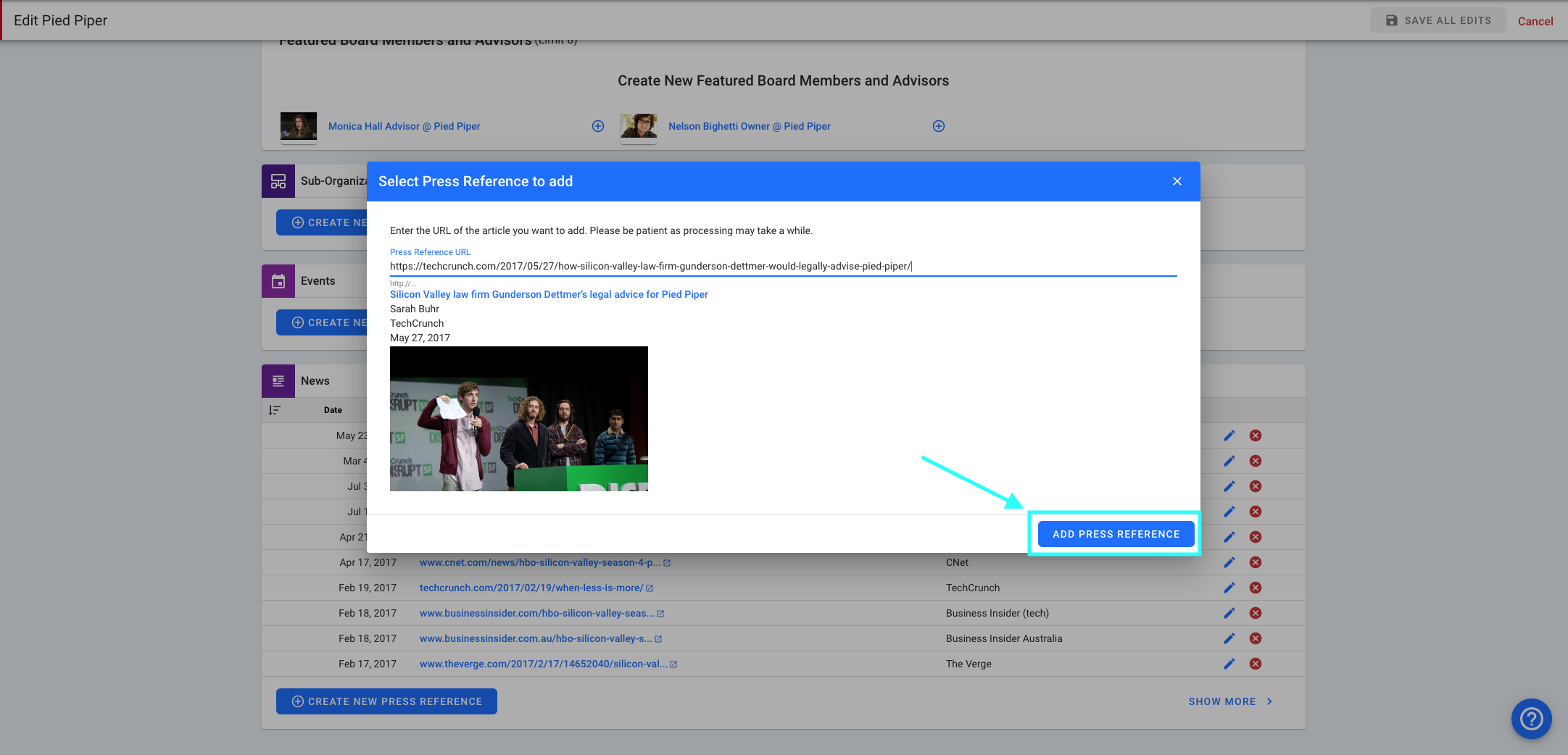Click Cancel in the top bar
Image resolution: width=1568 pixels, height=755 pixels.
click(x=1535, y=21)
